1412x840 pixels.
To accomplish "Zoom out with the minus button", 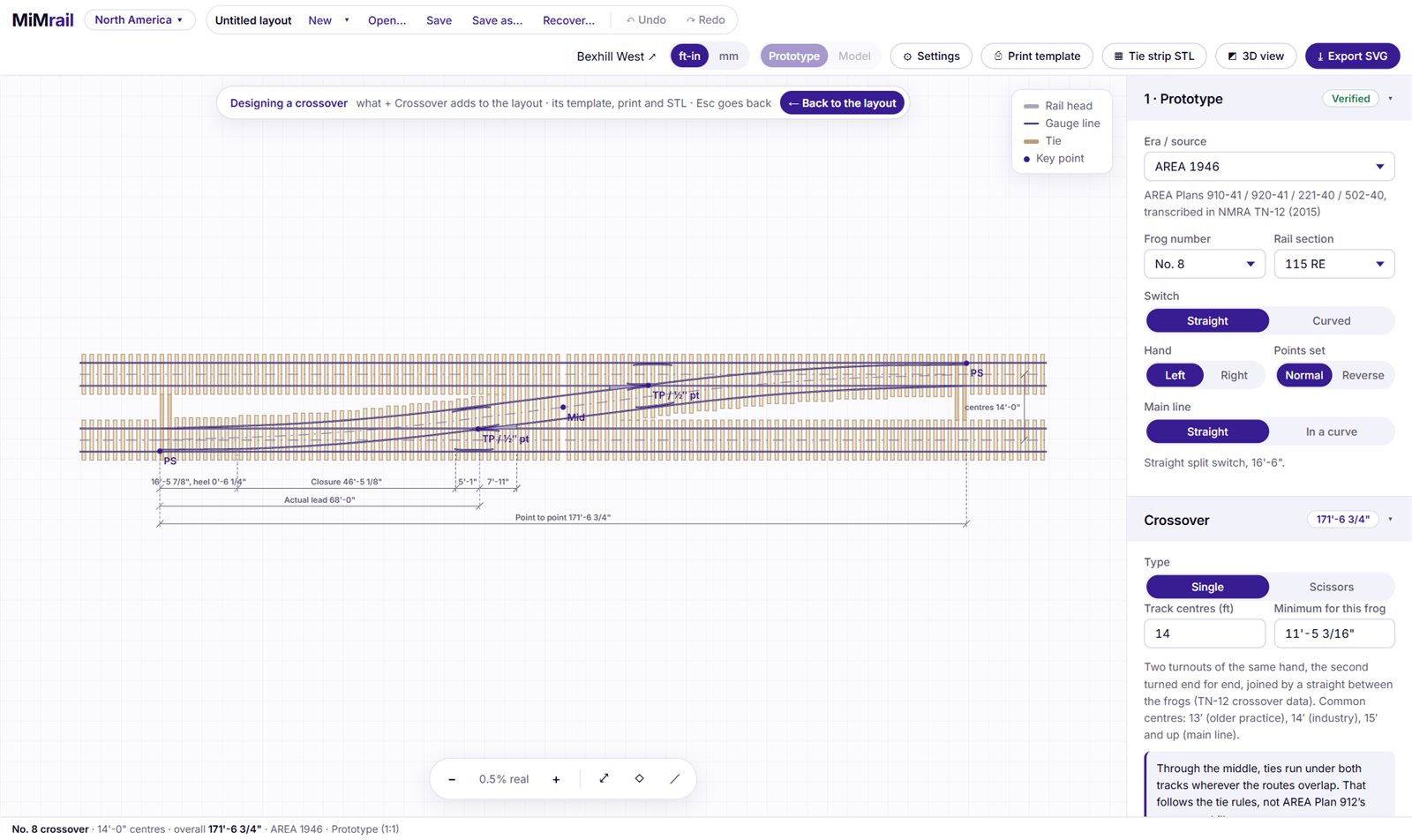I will (452, 779).
